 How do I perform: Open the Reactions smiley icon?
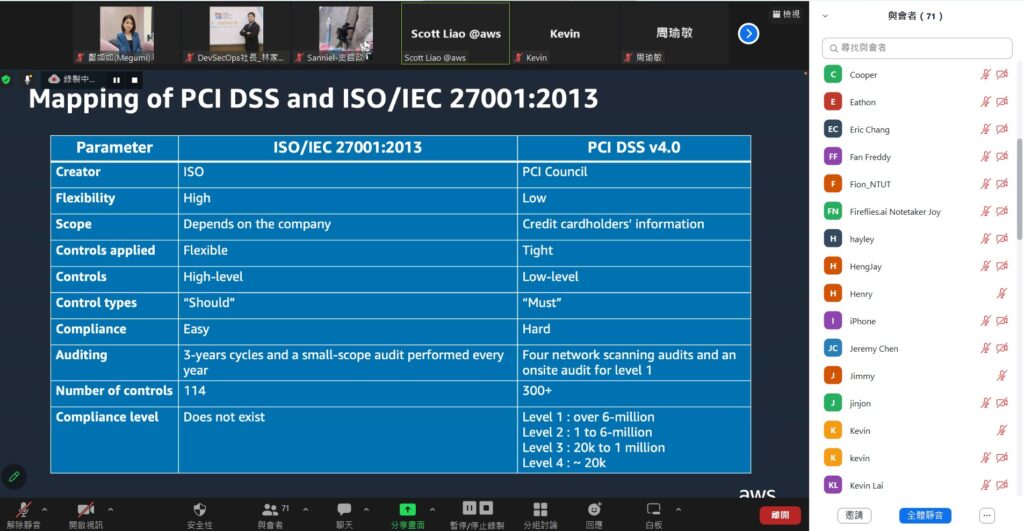pyautogui.click(x=594, y=509)
